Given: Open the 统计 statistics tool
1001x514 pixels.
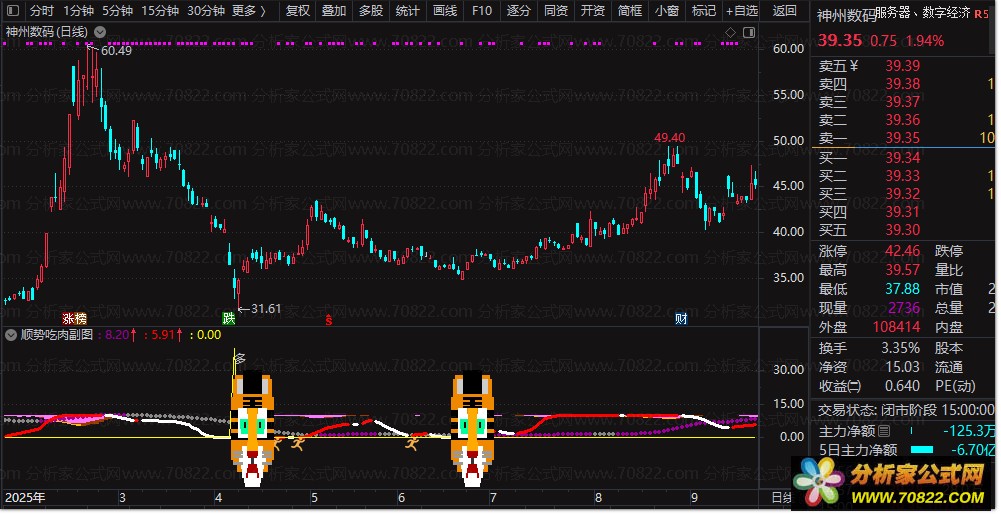Looking at the screenshot, I should pyautogui.click(x=408, y=11).
